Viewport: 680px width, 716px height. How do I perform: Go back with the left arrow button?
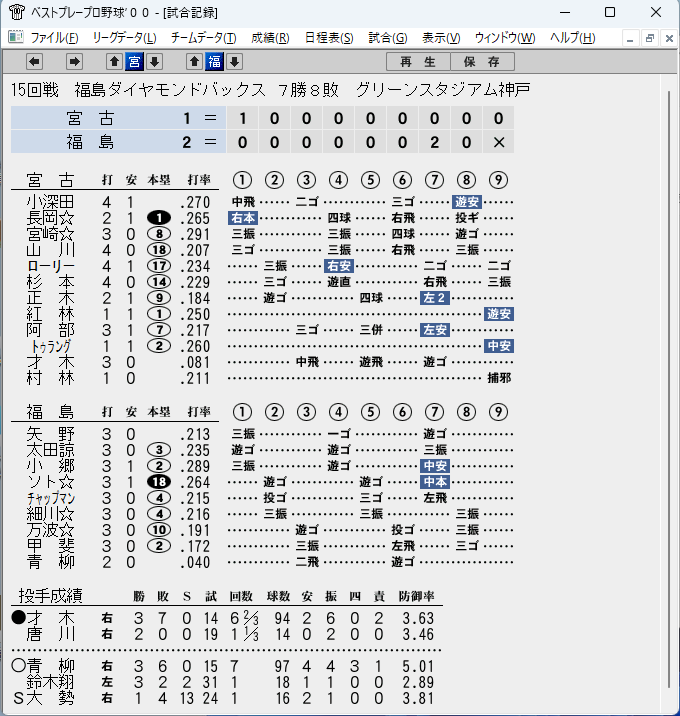coord(34,61)
